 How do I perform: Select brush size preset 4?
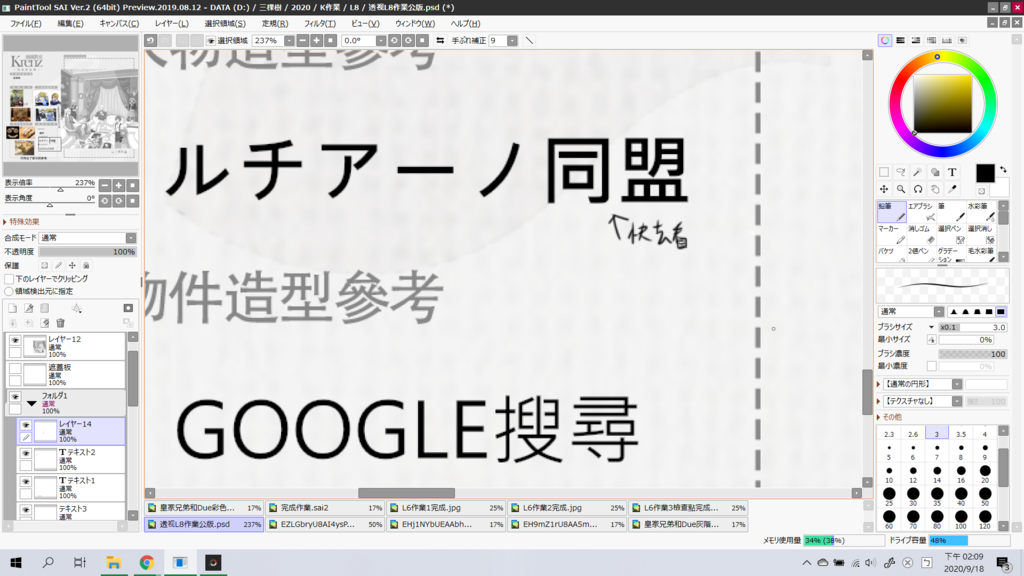(x=985, y=434)
